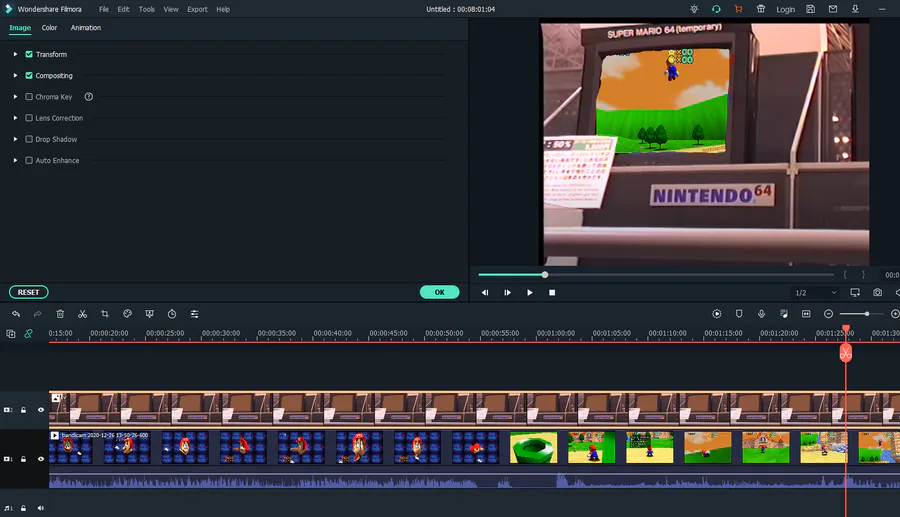The width and height of the screenshot is (900, 517).
Task: Click the render preview icon
Action: click(717, 314)
